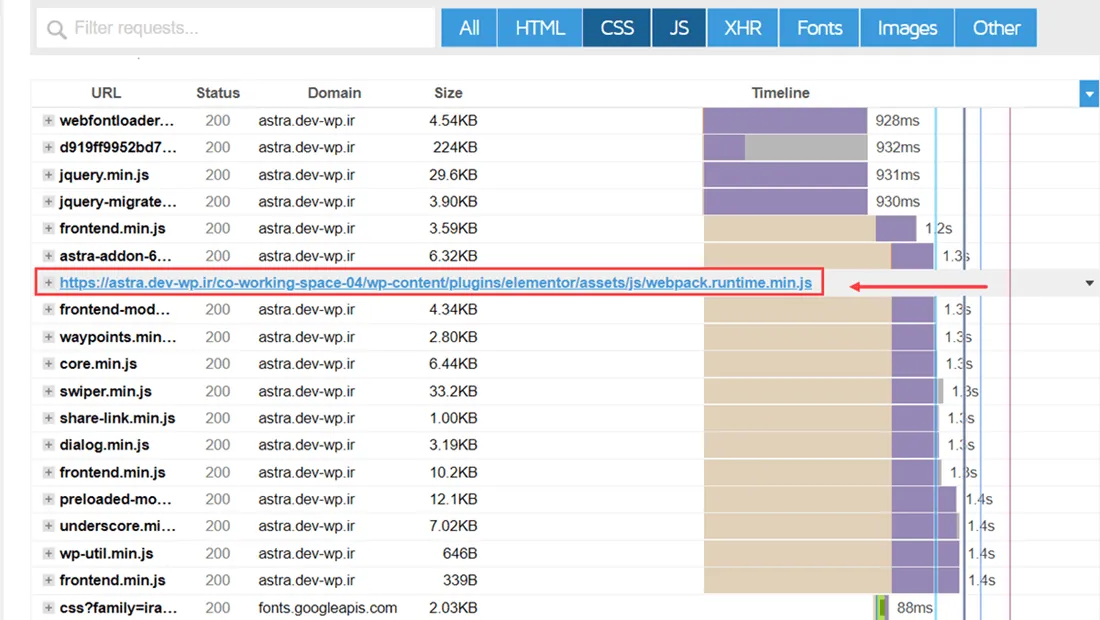The image size is (1100, 620).
Task: Select the swiper.min.js file name
Action: tap(105, 391)
